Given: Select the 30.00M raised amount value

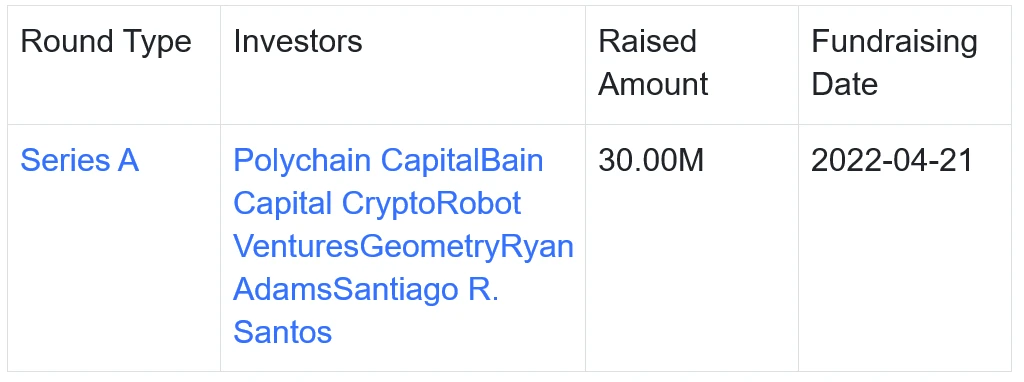Looking at the screenshot, I should click(651, 161).
